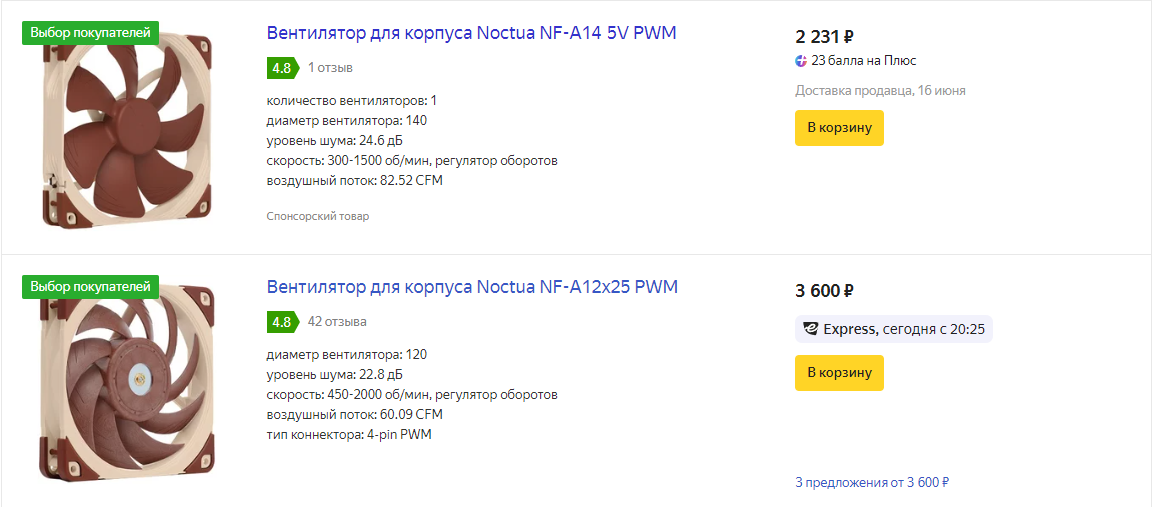Click the Plus points icon
1153x507 pixels.
[x=801, y=61]
